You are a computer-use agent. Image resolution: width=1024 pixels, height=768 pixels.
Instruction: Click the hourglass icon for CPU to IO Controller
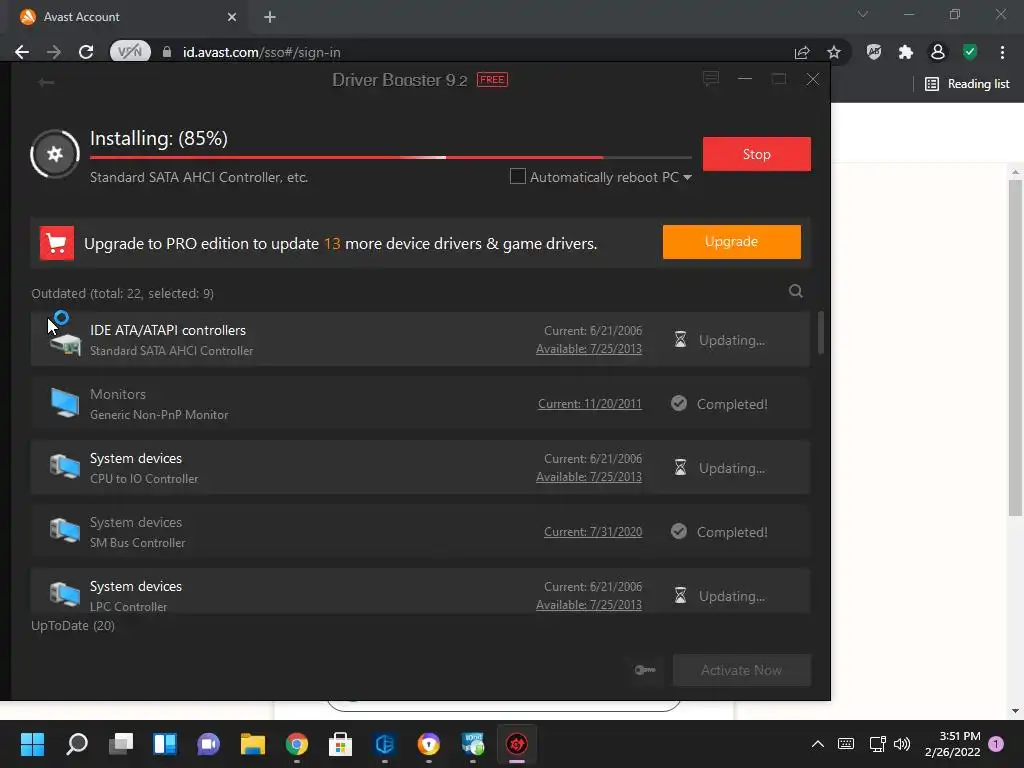point(680,468)
